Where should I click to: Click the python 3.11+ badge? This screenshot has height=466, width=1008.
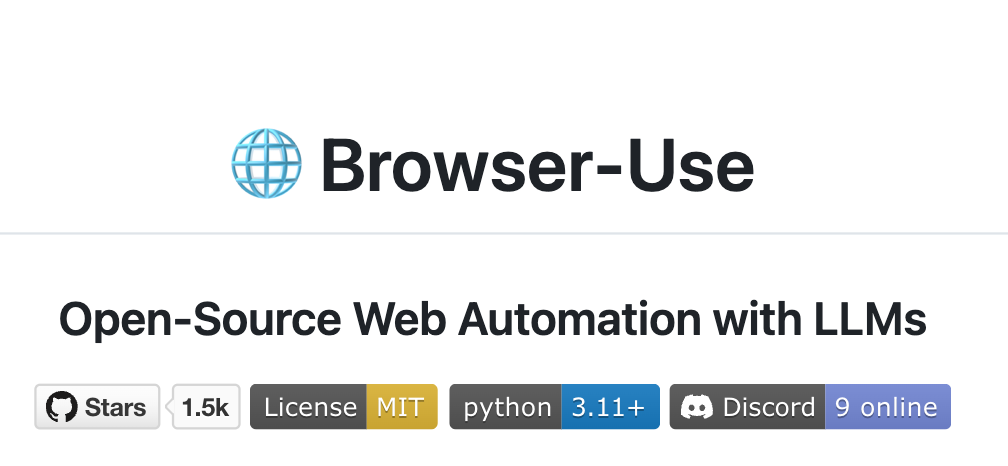(x=554, y=407)
